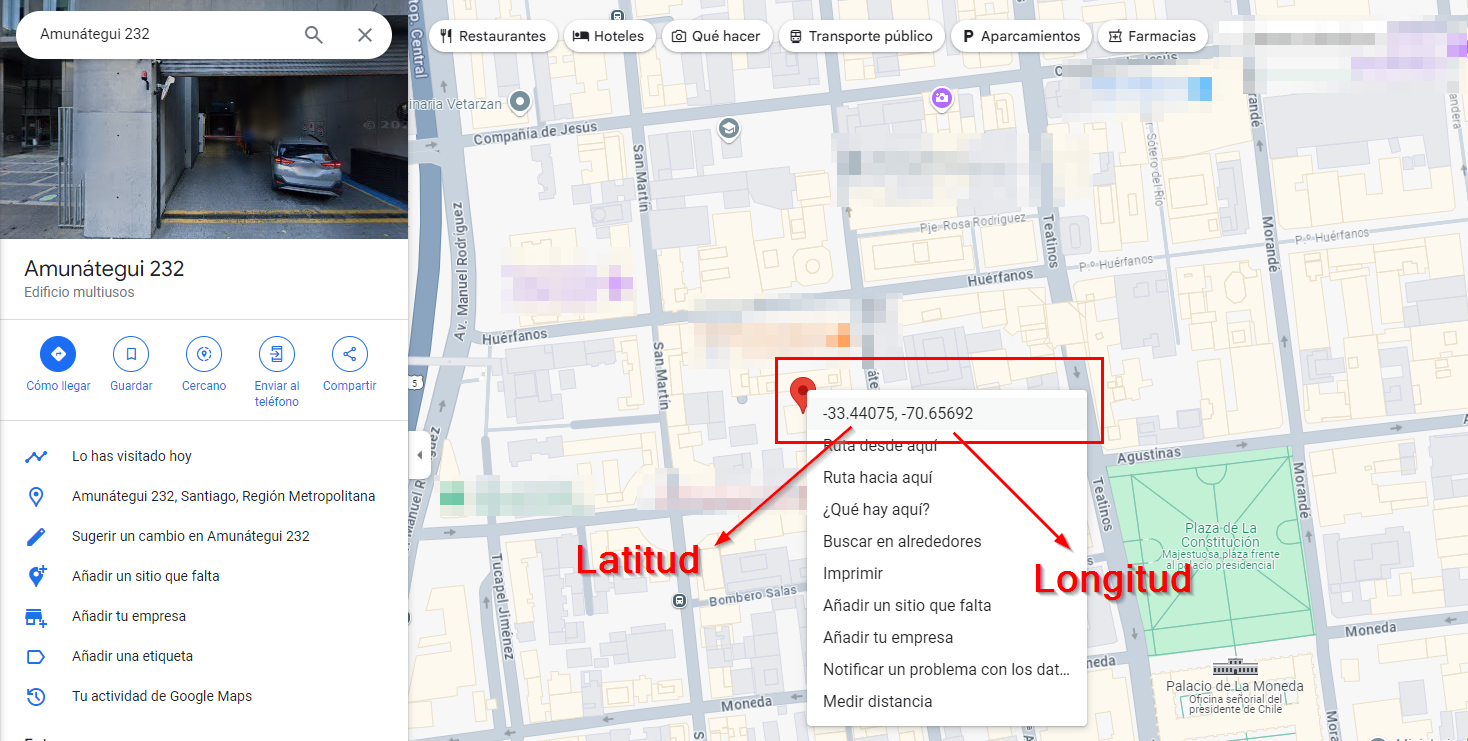Choose Ruta desde aquí in context menu
Viewport: 1468px width, 741px height.
946,446
